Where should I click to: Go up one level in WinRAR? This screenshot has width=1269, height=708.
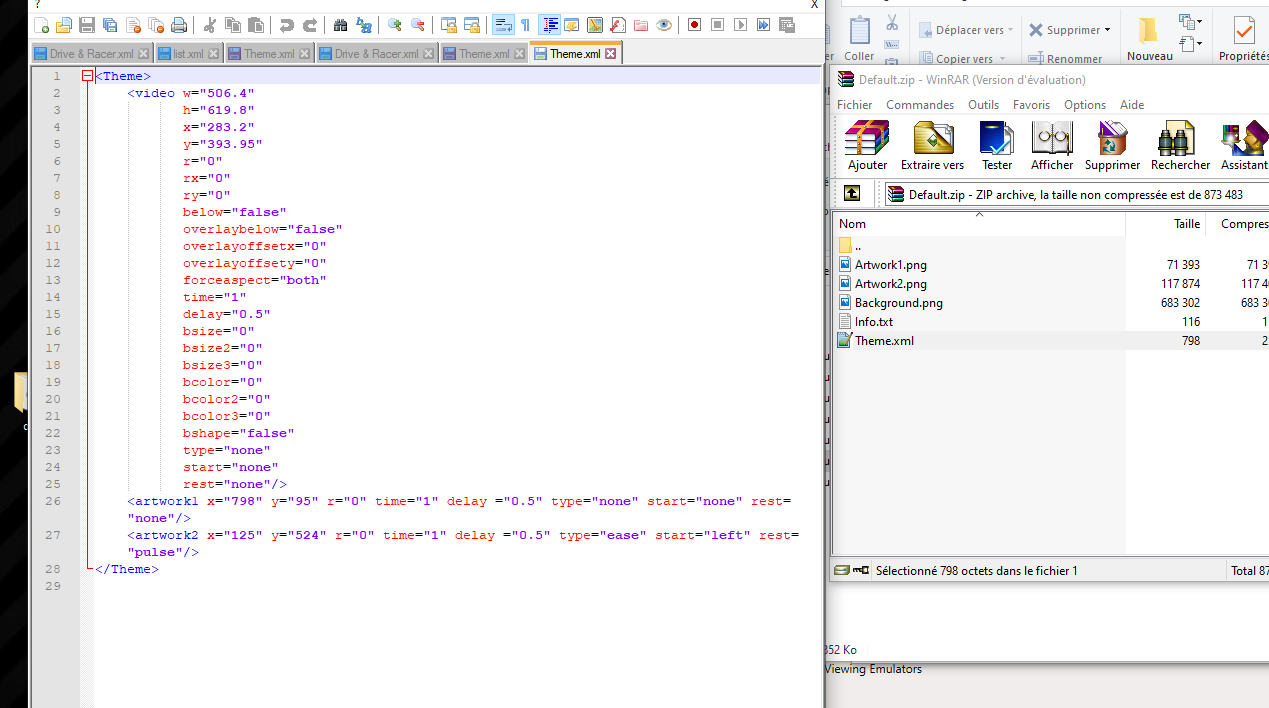852,193
